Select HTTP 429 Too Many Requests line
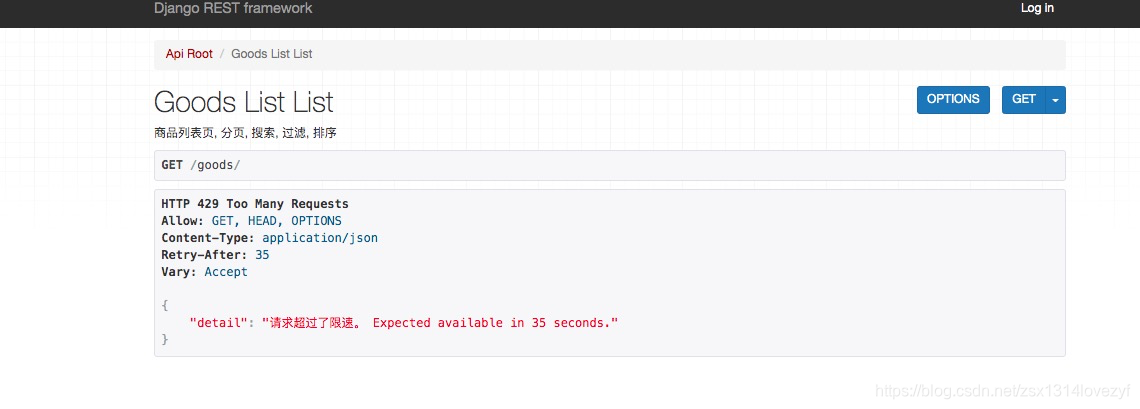Screen dimensions: 1140x409 pos(254,204)
